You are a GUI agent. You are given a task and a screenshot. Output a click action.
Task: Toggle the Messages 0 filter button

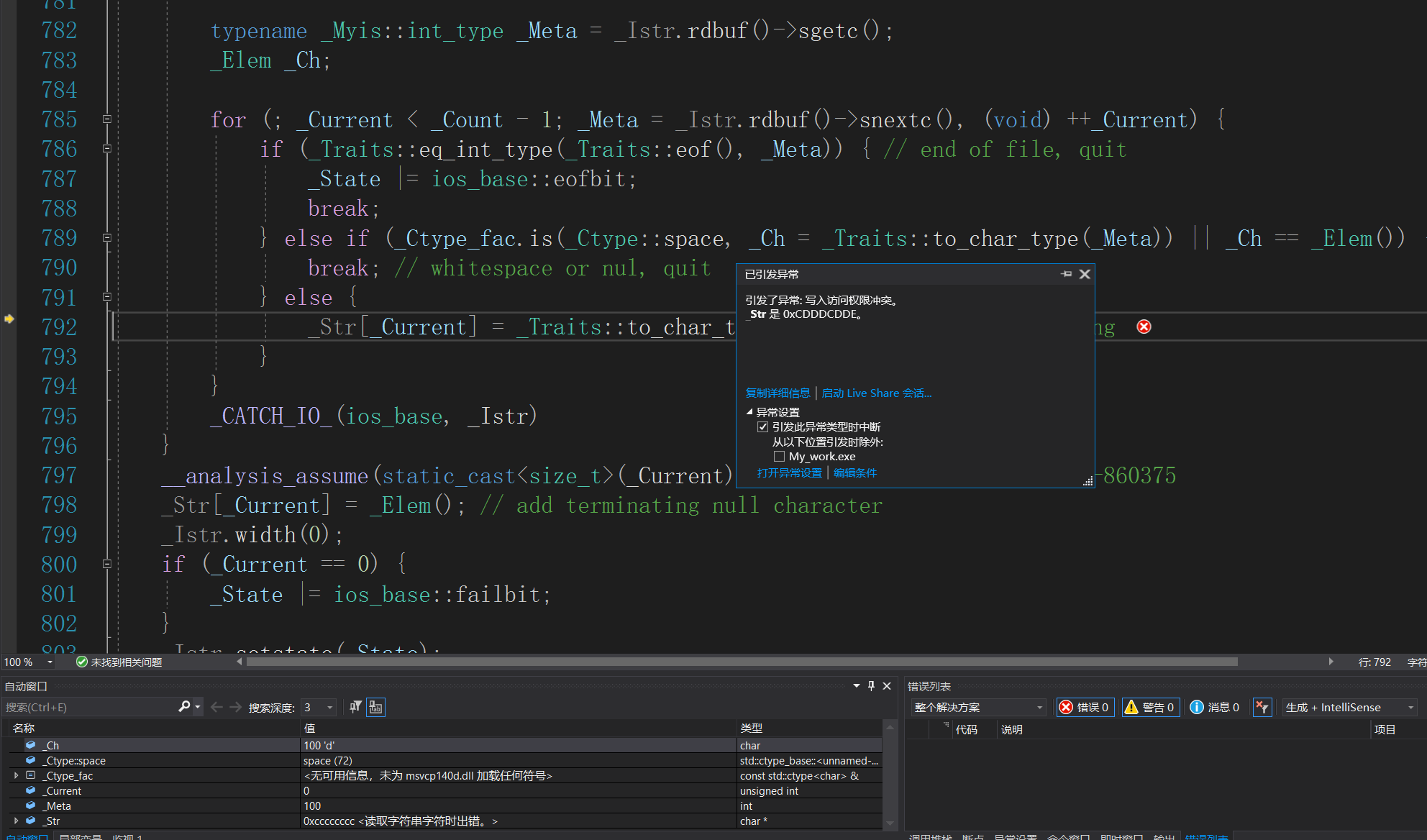click(1214, 707)
